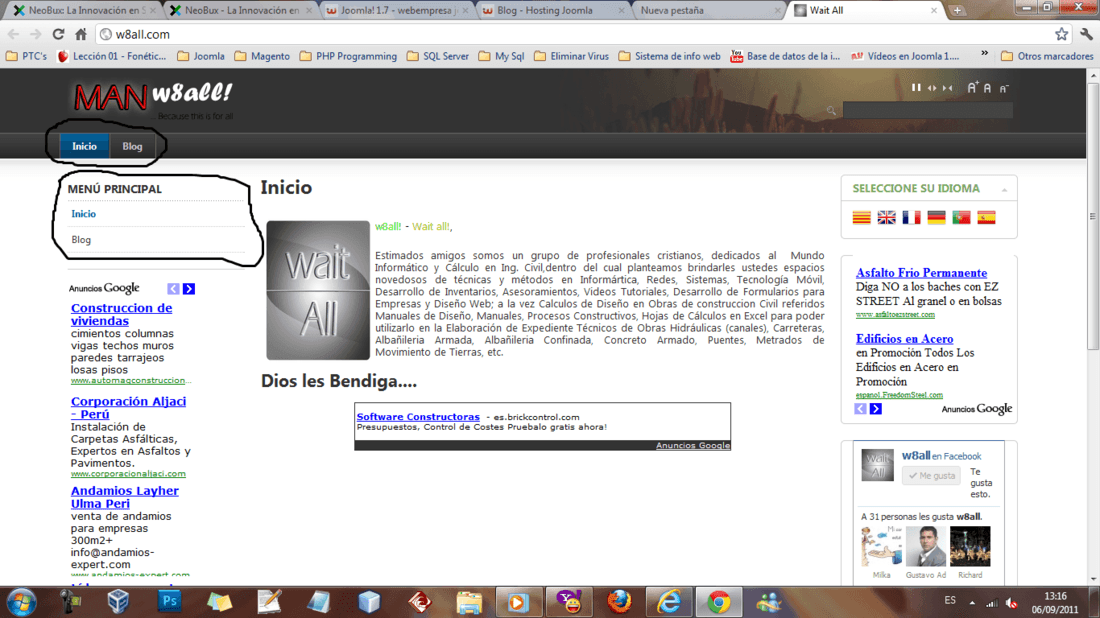Increase font size with A+ icon
1100x618 pixels.
[x=972, y=87]
